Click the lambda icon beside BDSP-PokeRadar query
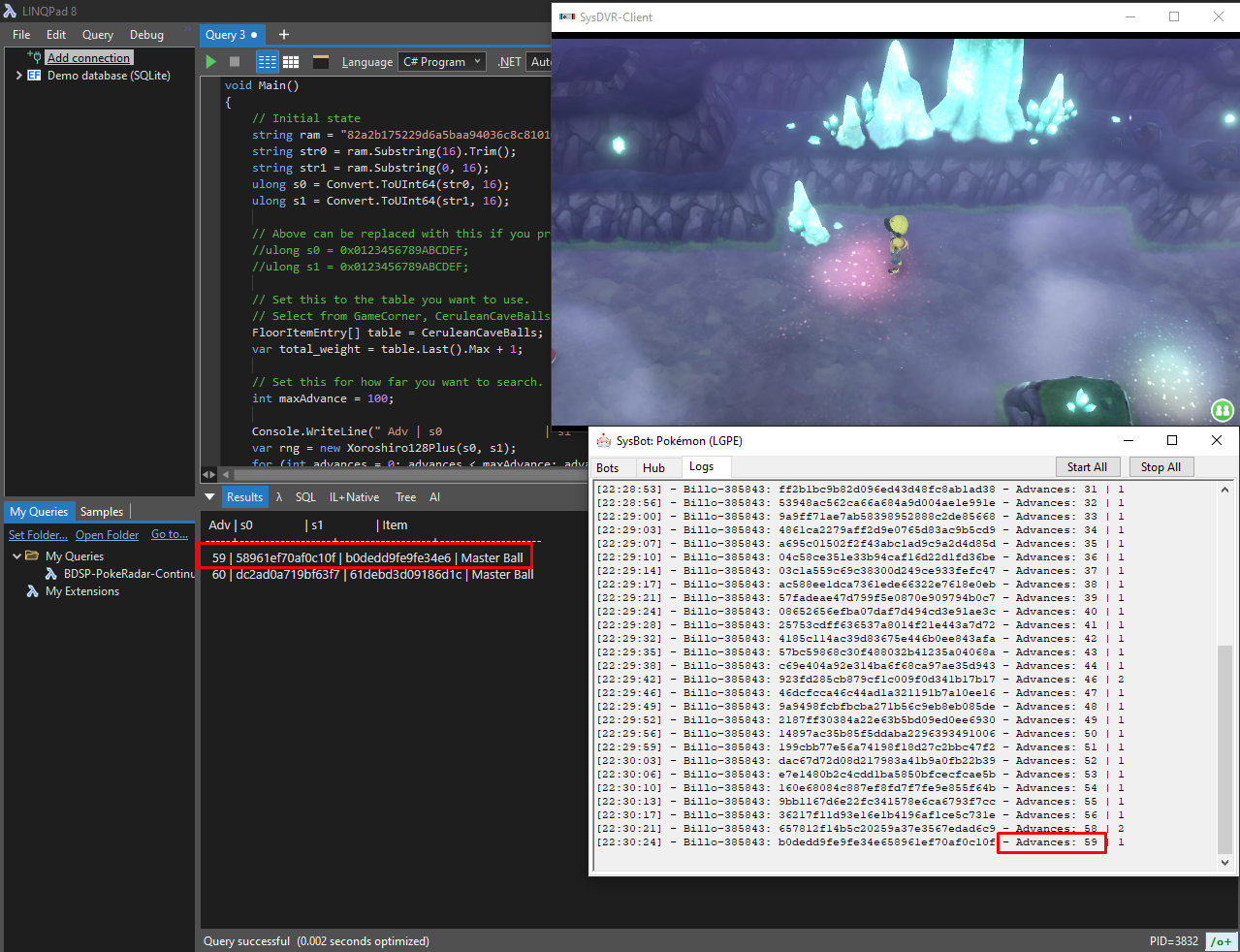 [51, 573]
